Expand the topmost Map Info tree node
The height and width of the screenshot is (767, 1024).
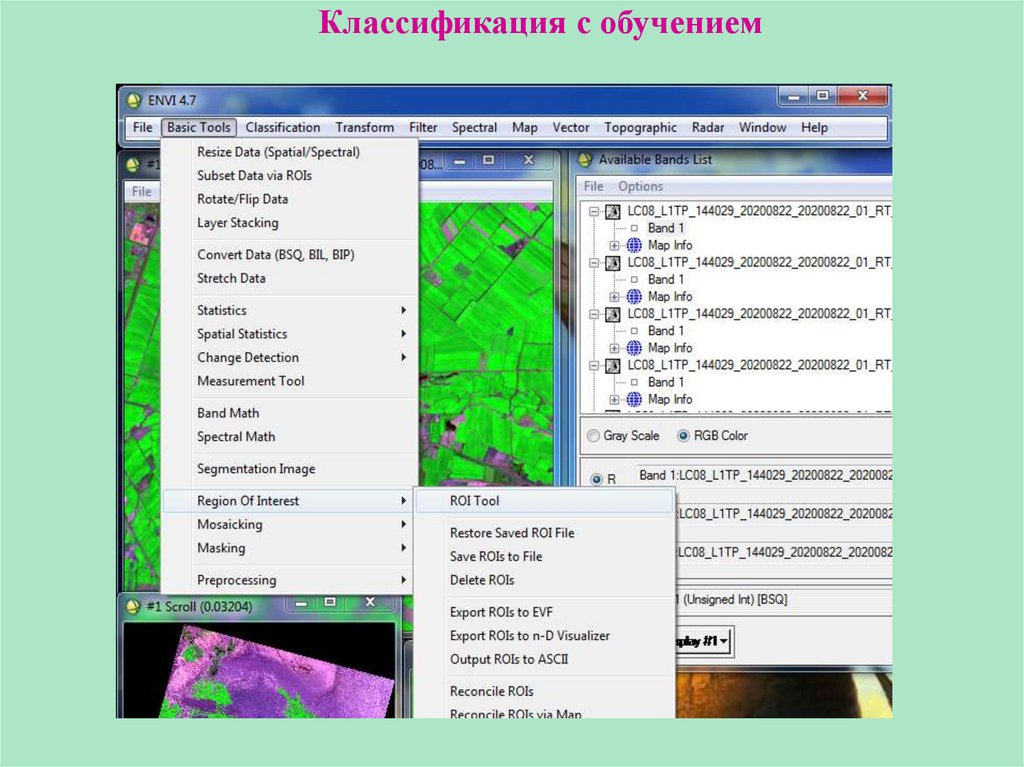(x=614, y=246)
